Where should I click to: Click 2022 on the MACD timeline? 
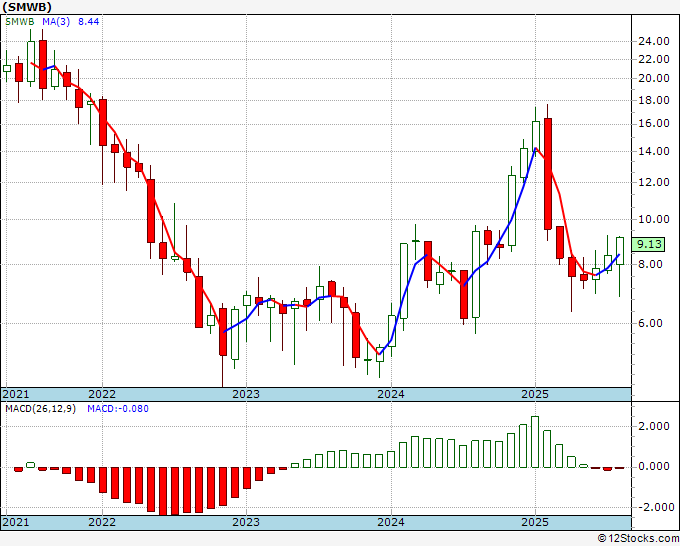coord(102,522)
